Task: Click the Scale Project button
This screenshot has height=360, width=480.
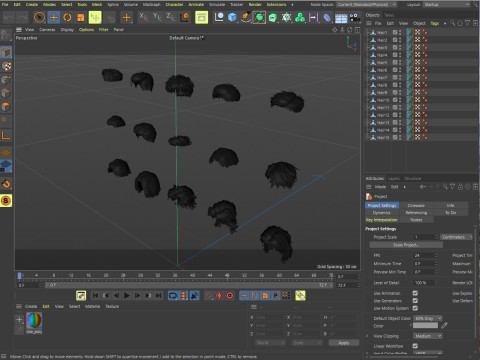Action: coord(406,245)
